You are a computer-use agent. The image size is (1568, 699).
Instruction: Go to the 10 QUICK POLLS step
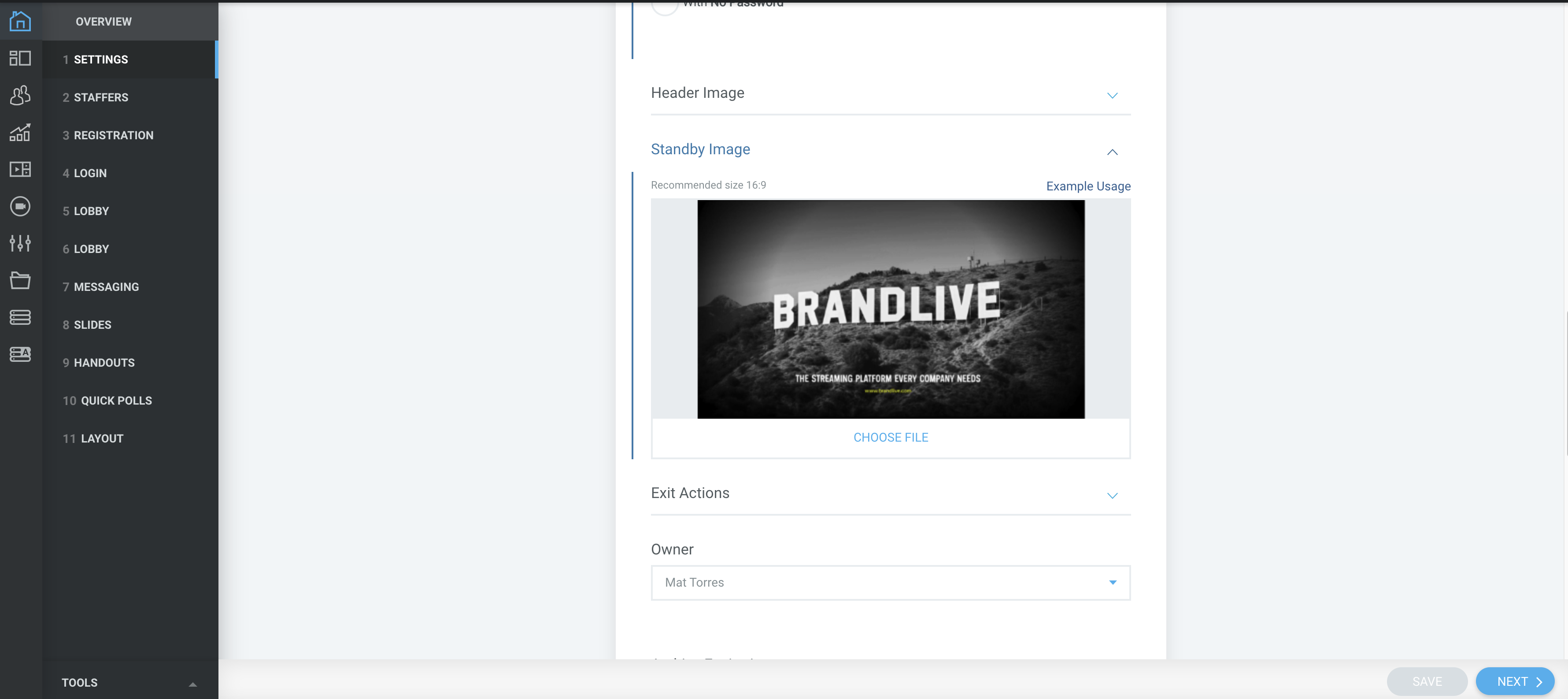pos(130,401)
